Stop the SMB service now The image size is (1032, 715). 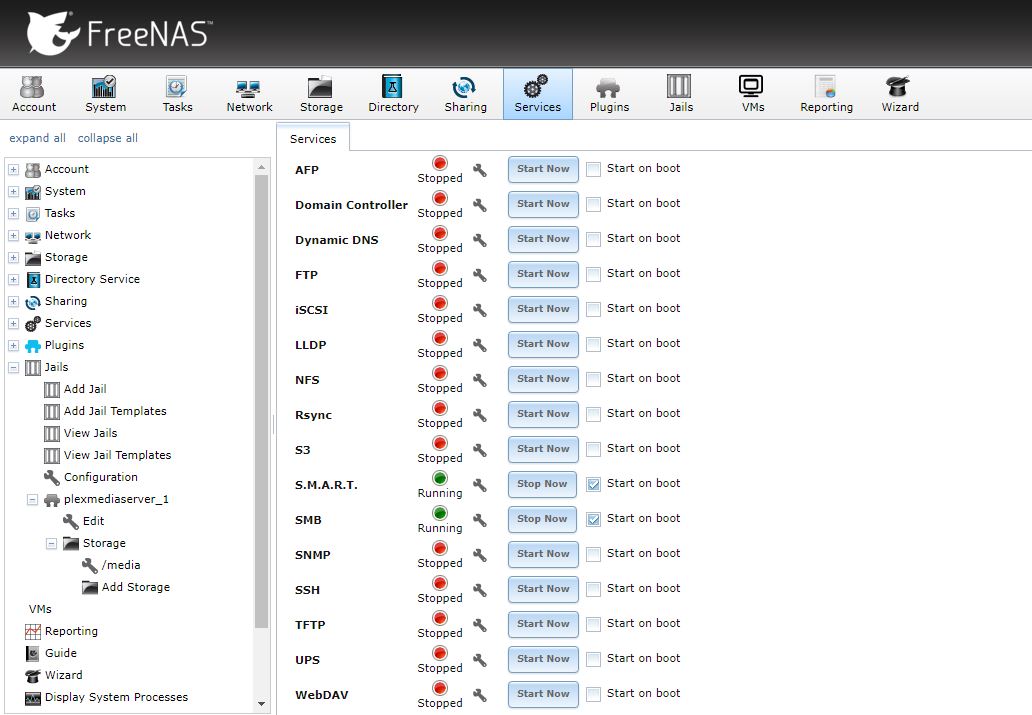[542, 519]
